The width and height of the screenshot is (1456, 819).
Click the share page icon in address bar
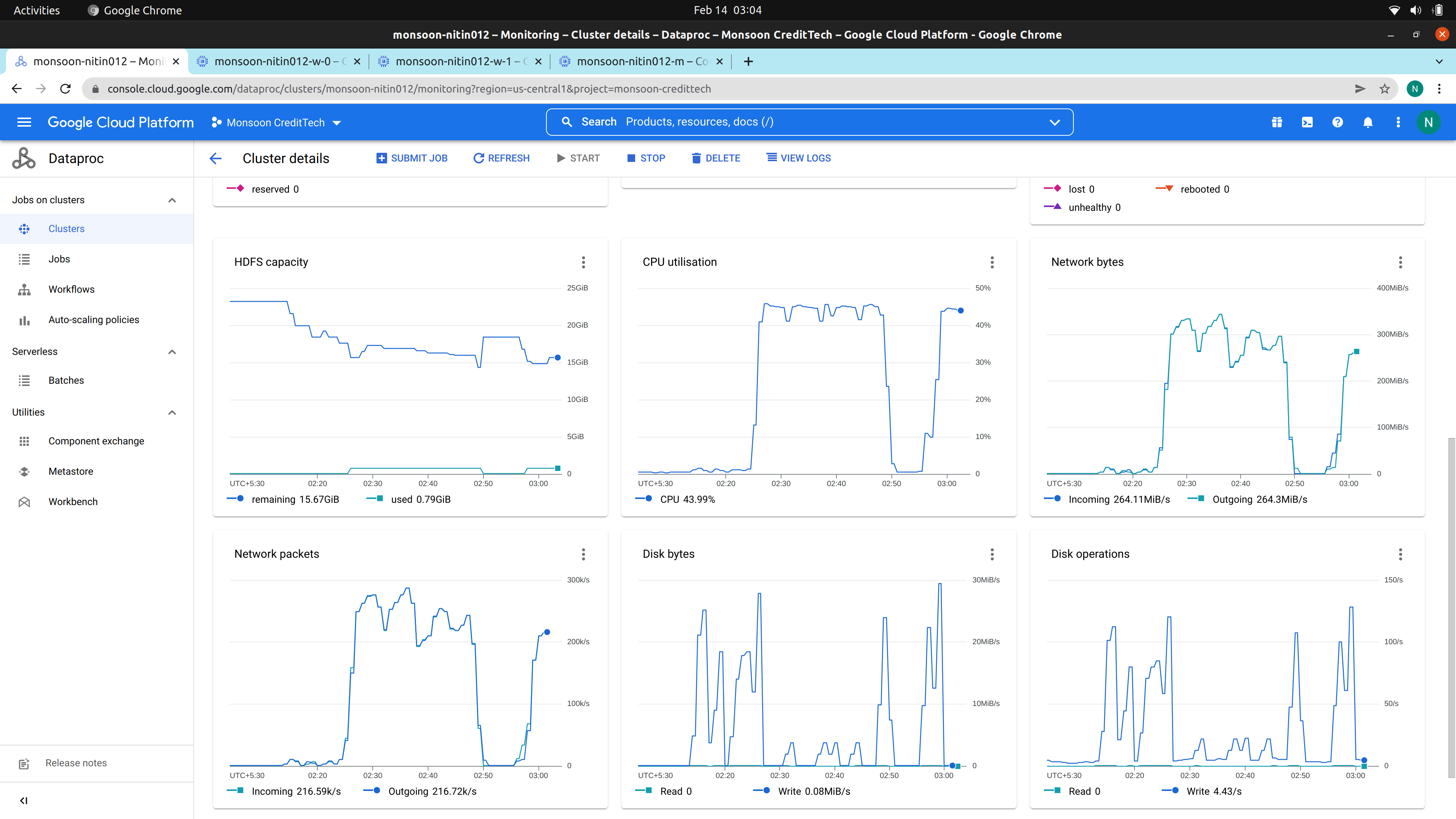pos(1360,89)
